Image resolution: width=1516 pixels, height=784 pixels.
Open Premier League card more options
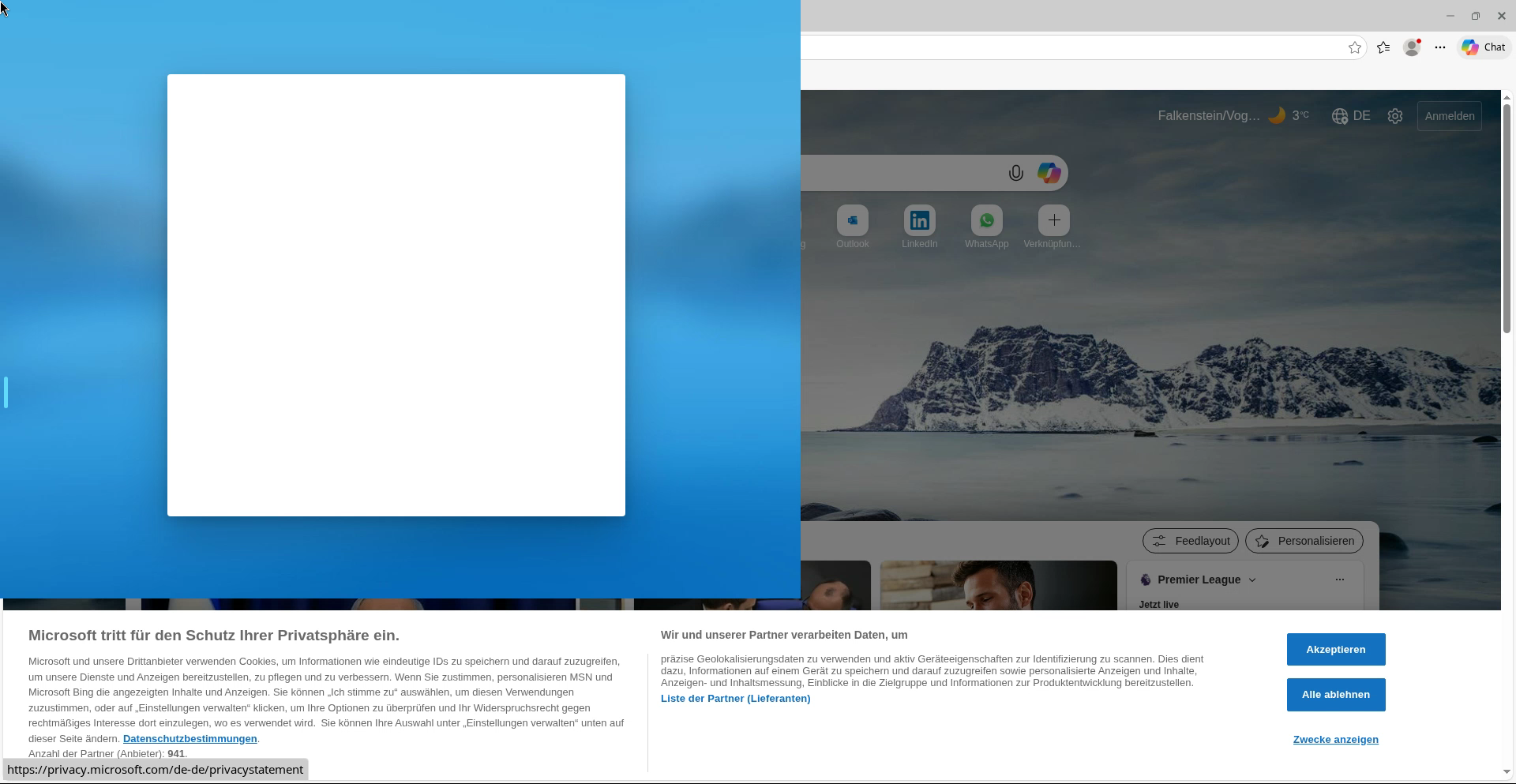pos(1340,580)
